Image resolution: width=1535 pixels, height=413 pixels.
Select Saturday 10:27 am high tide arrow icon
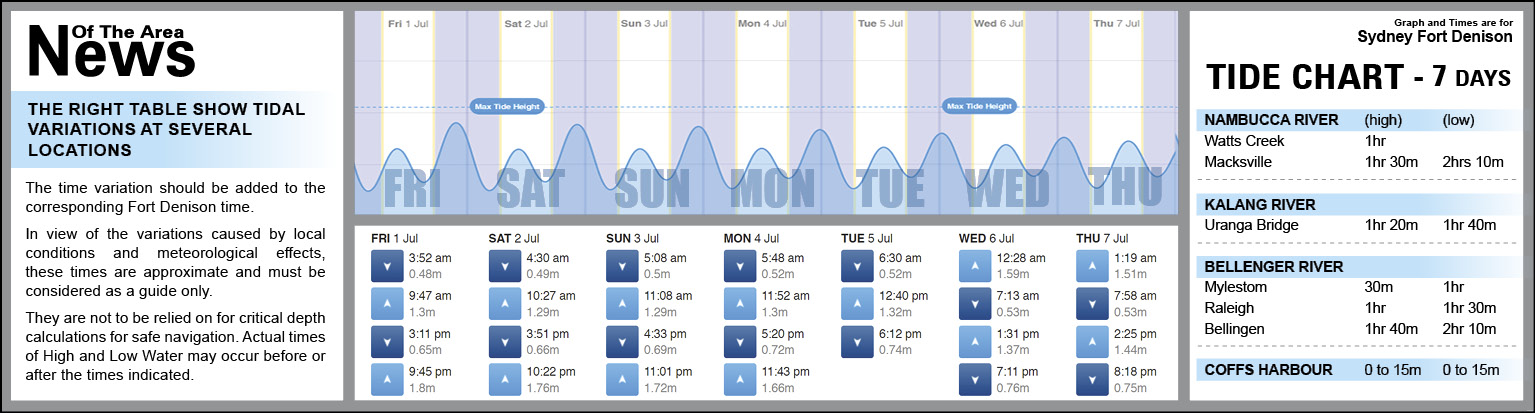[x=504, y=303]
